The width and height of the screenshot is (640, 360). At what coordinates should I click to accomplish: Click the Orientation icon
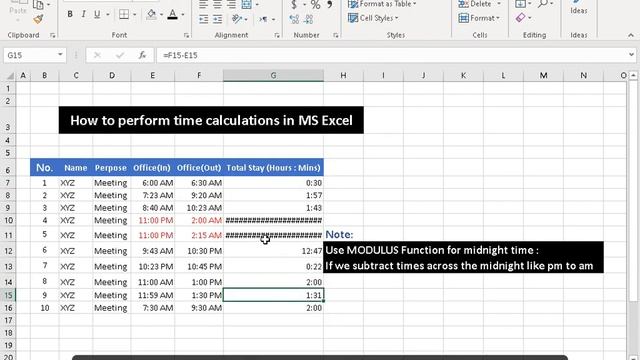(x=236, y=19)
